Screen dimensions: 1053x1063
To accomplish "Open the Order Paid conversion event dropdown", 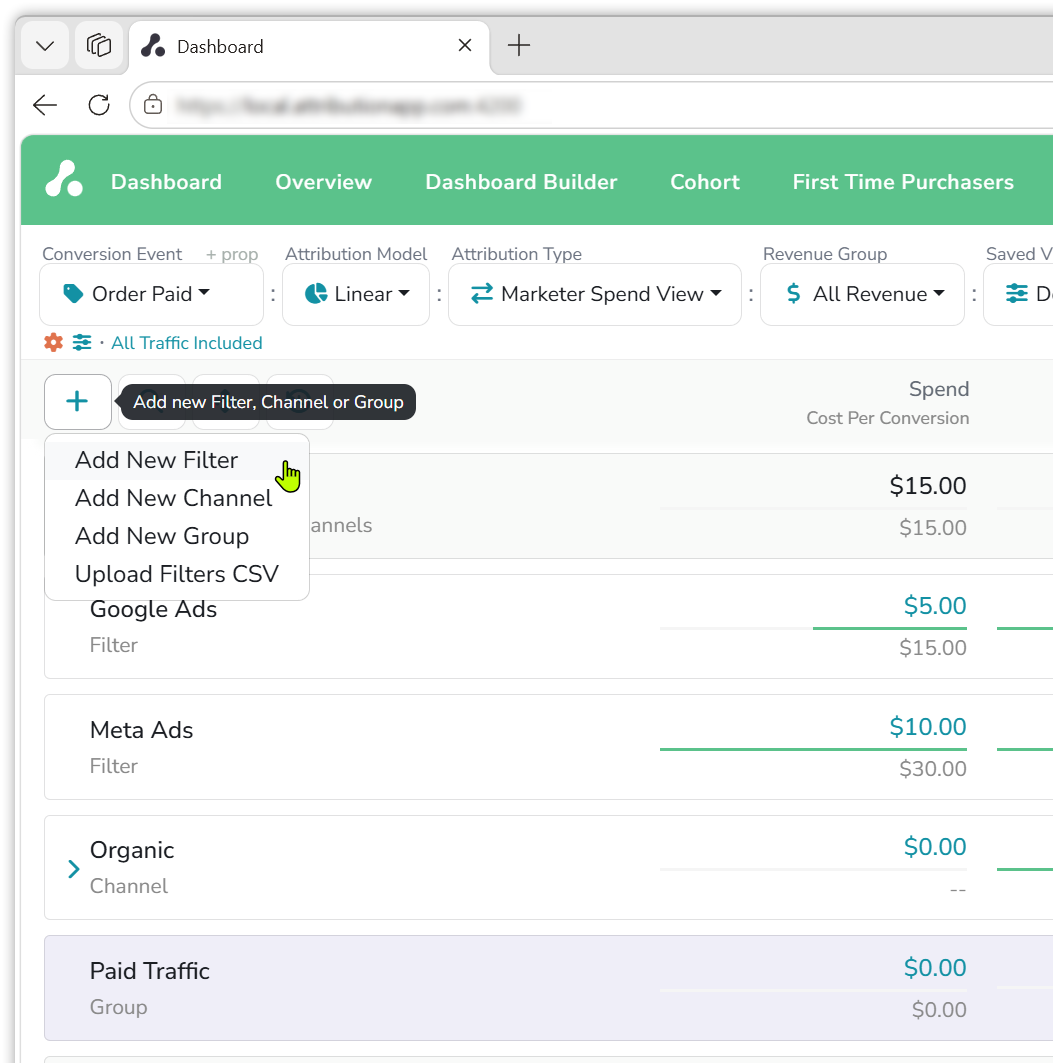I will click(x=151, y=294).
